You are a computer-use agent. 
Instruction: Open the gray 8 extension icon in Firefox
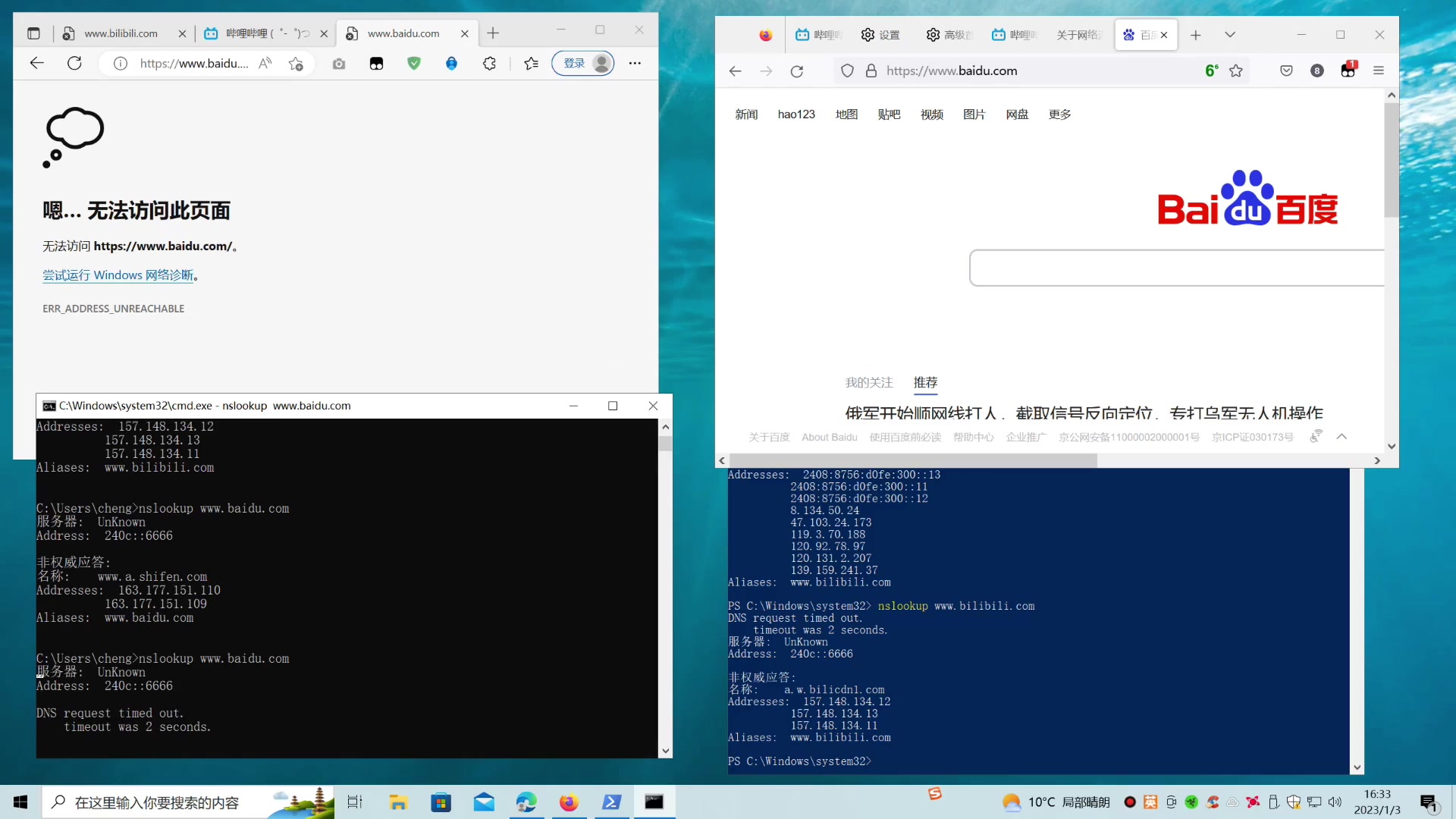[x=1317, y=71]
